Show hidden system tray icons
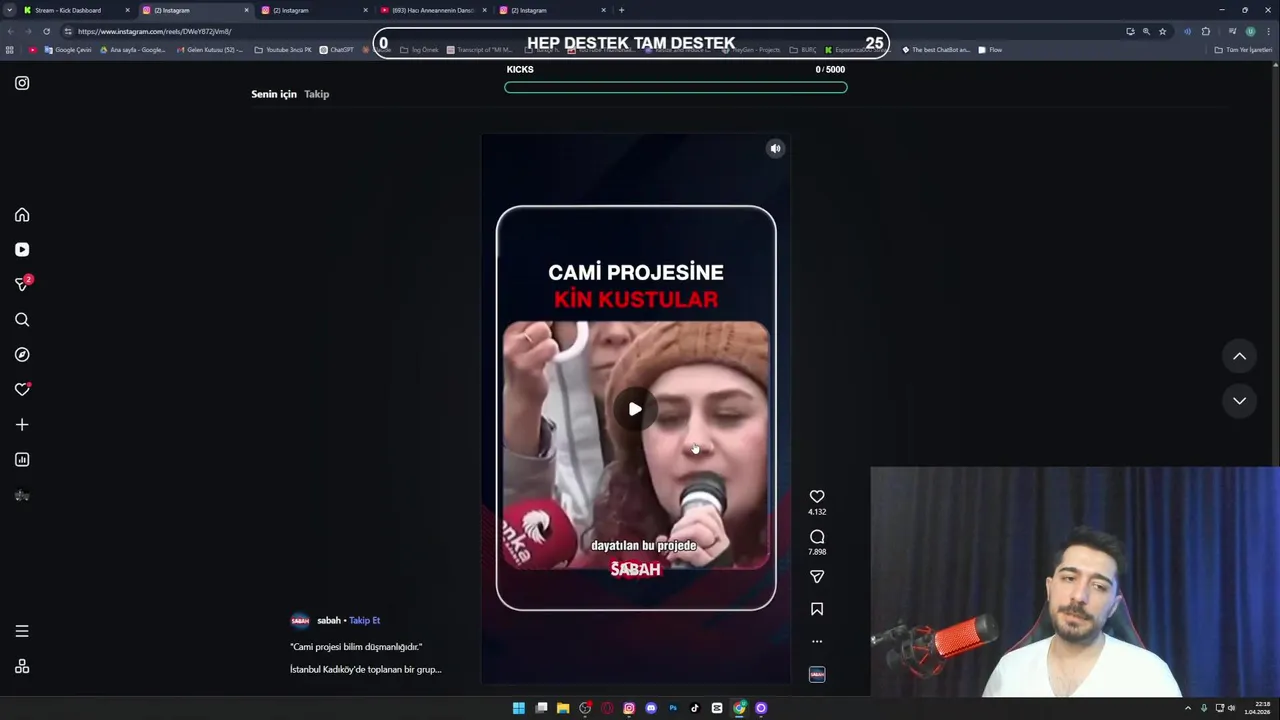This screenshot has width=1280, height=720. pos(1188,708)
